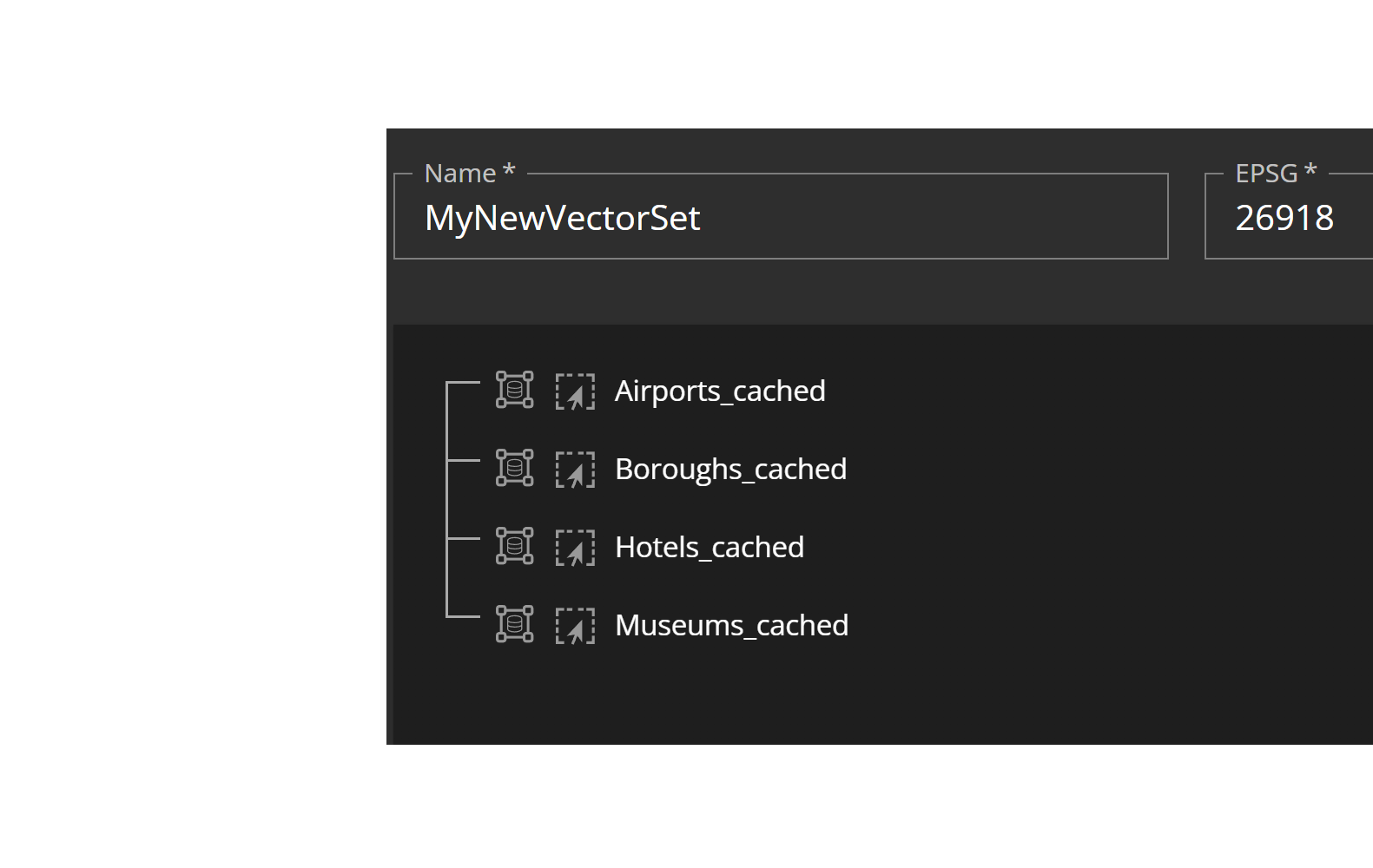The height and width of the screenshot is (868, 1373).
Task: Click the selection cursor icon beside Boroughs_cached
Action: 575,470
